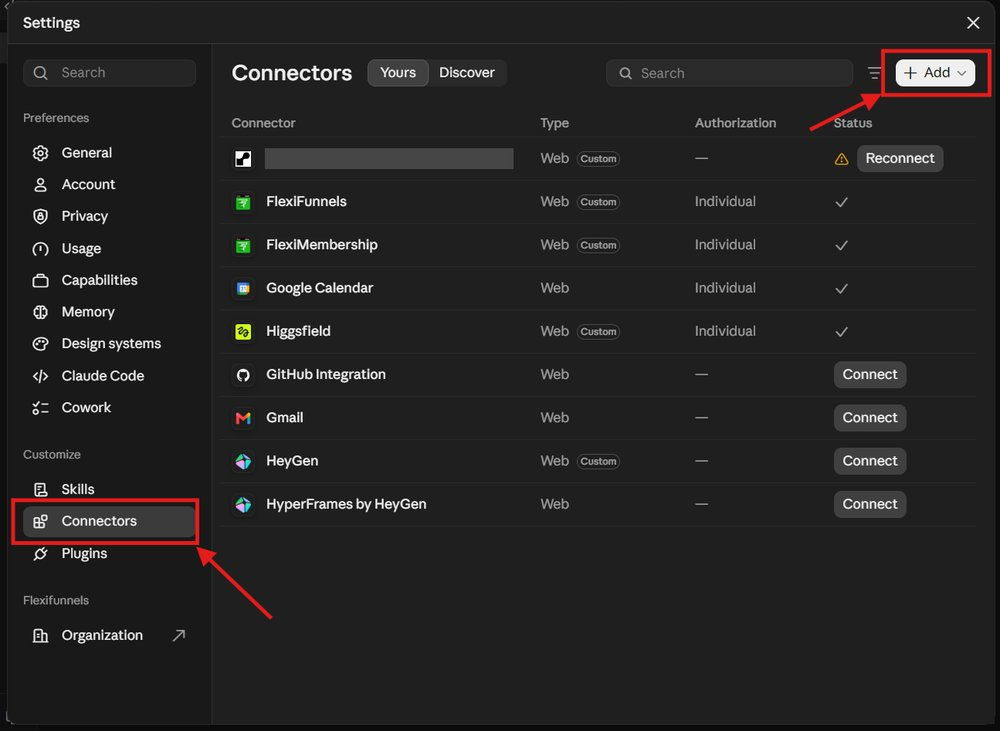Open the connector filter icon
The width and height of the screenshot is (1000, 731).
(874, 73)
